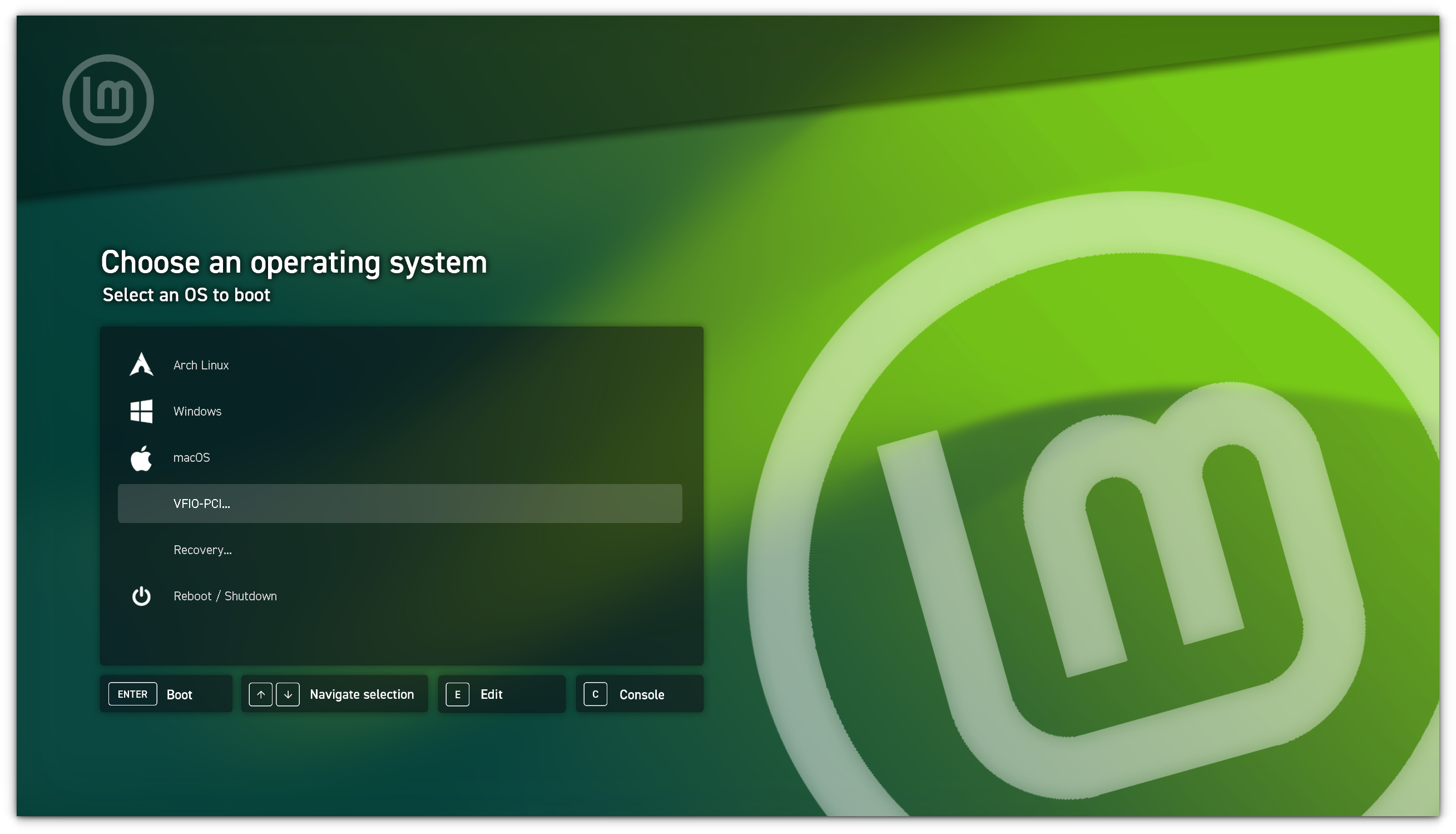
Task: Choose the Reboot / Shutdown entry
Action: click(x=400, y=596)
